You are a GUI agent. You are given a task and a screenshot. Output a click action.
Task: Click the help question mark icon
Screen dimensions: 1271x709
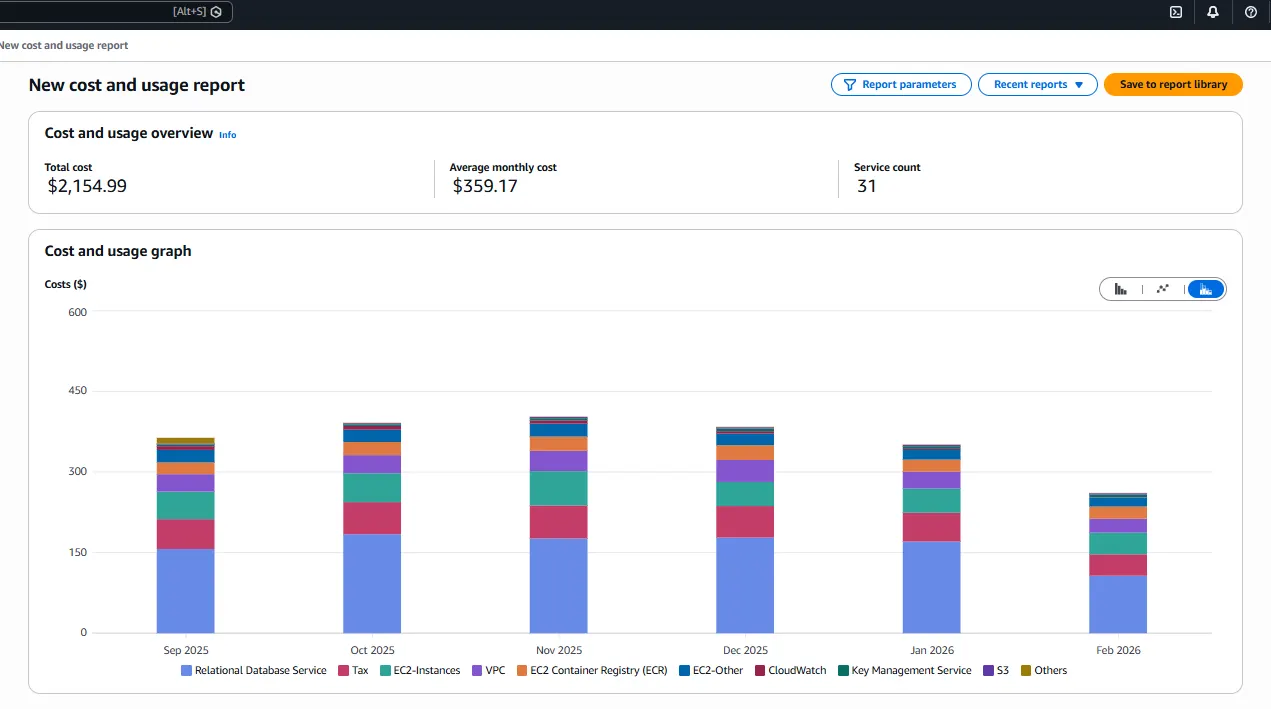pyautogui.click(x=1250, y=13)
